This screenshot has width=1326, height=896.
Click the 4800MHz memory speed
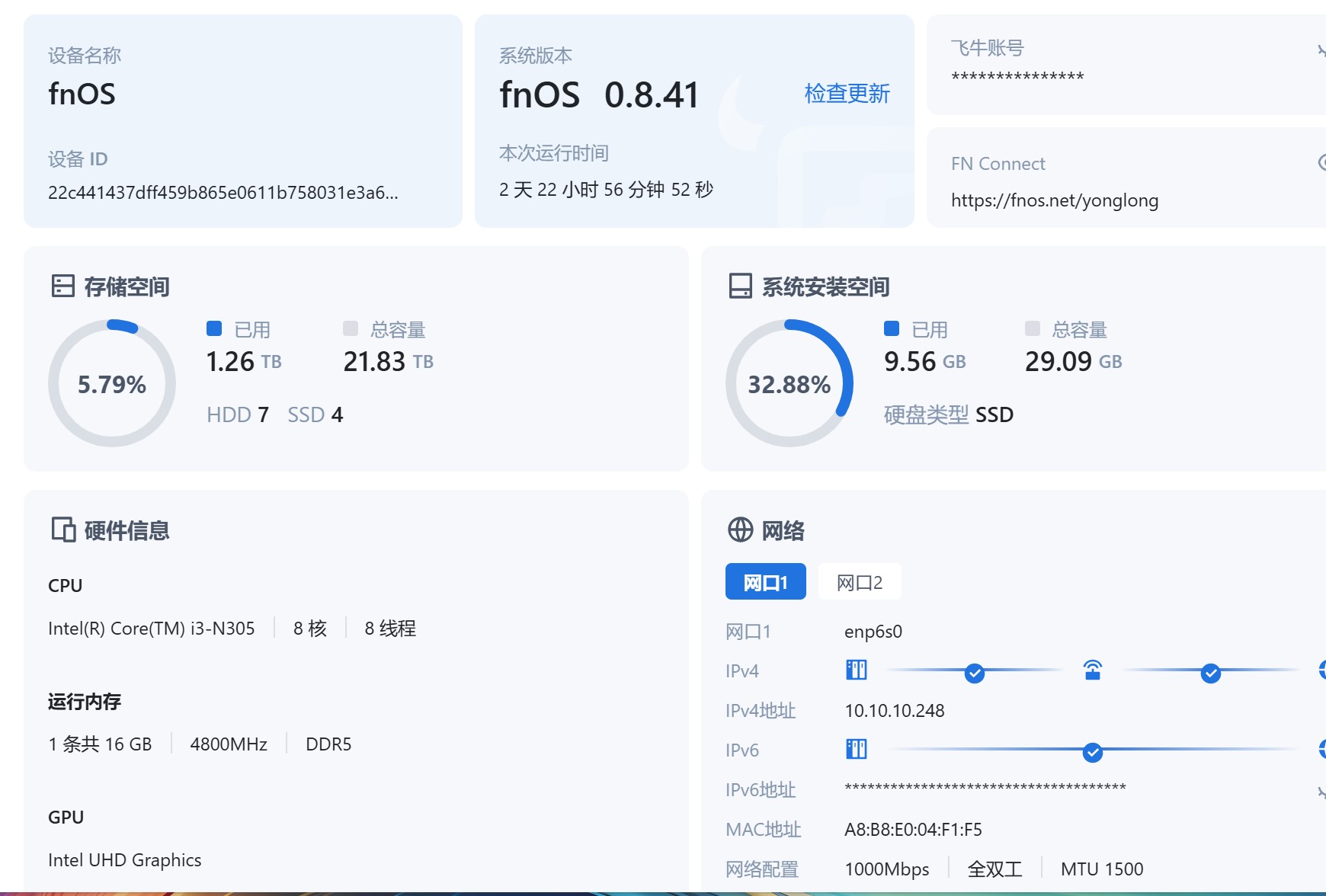coord(229,744)
